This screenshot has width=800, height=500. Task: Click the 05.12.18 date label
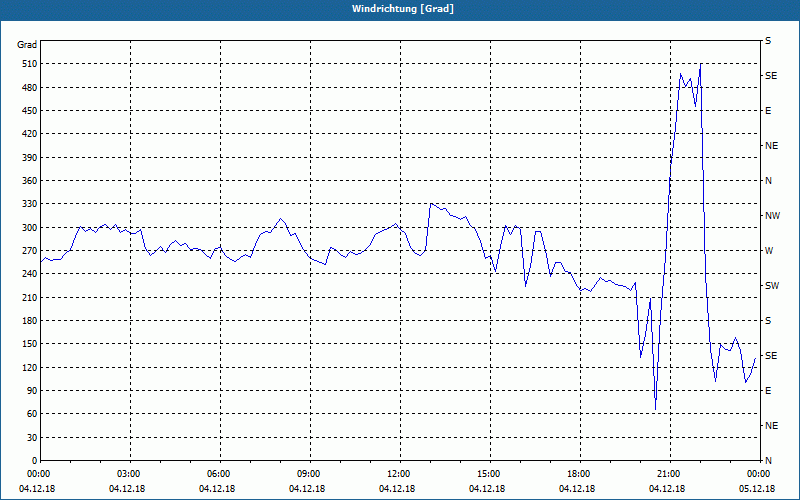pos(757,489)
